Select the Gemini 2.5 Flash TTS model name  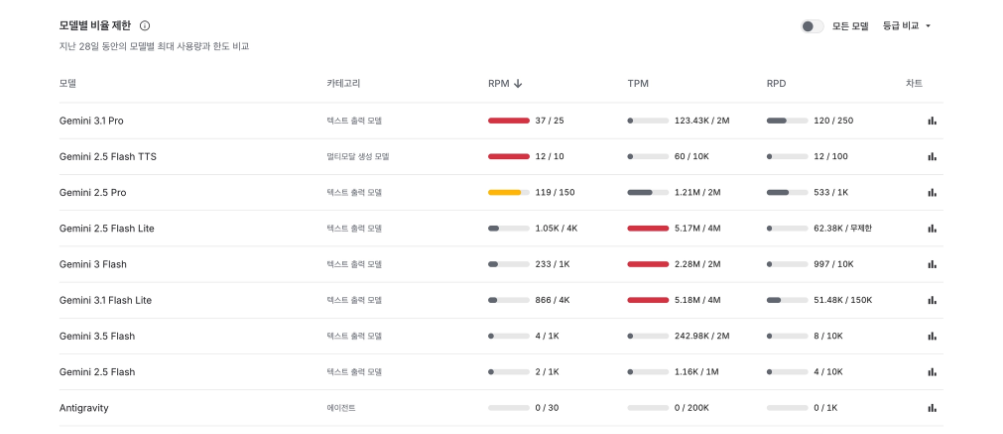pos(107,156)
